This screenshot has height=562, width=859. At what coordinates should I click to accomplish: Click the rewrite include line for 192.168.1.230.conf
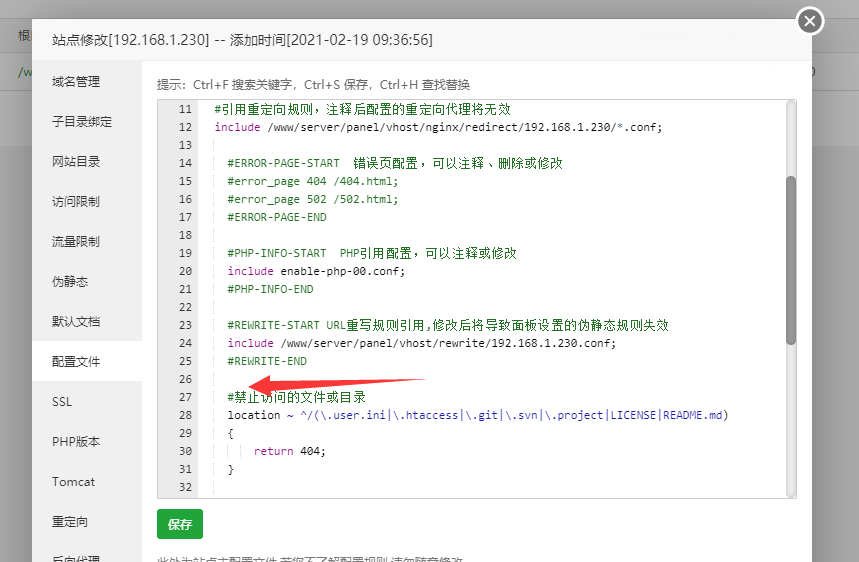[421, 343]
